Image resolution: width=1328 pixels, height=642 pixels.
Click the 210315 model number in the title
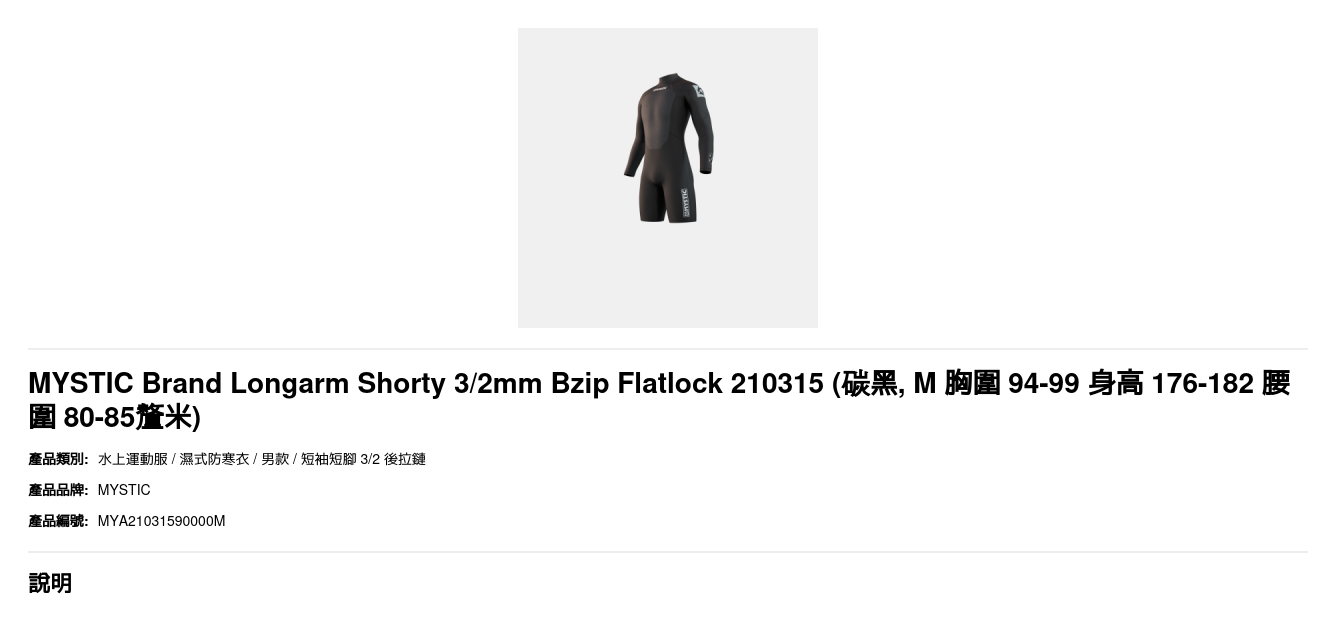(777, 383)
